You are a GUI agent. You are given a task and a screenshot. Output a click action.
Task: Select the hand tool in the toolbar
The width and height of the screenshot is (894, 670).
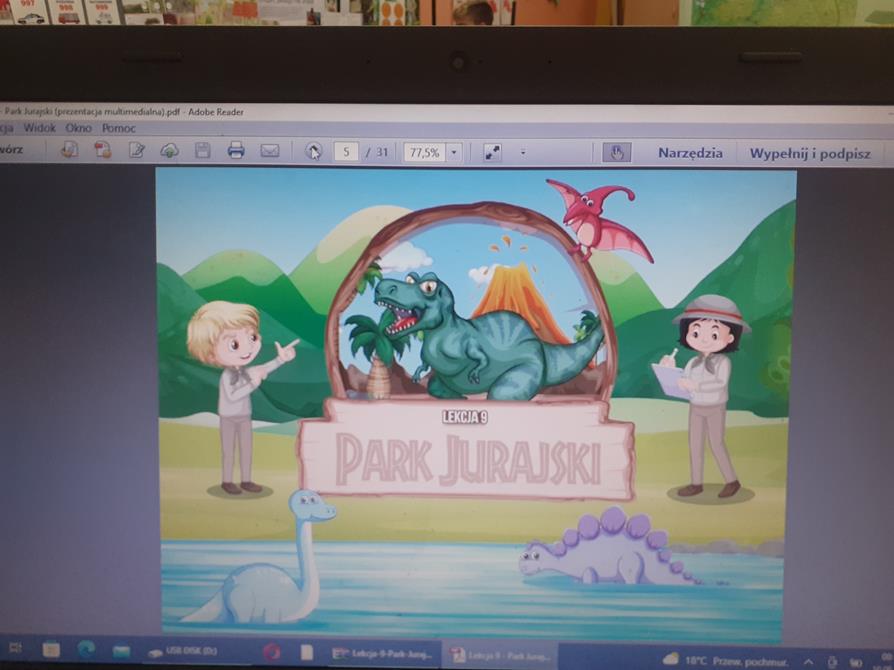tap(616, 153)
